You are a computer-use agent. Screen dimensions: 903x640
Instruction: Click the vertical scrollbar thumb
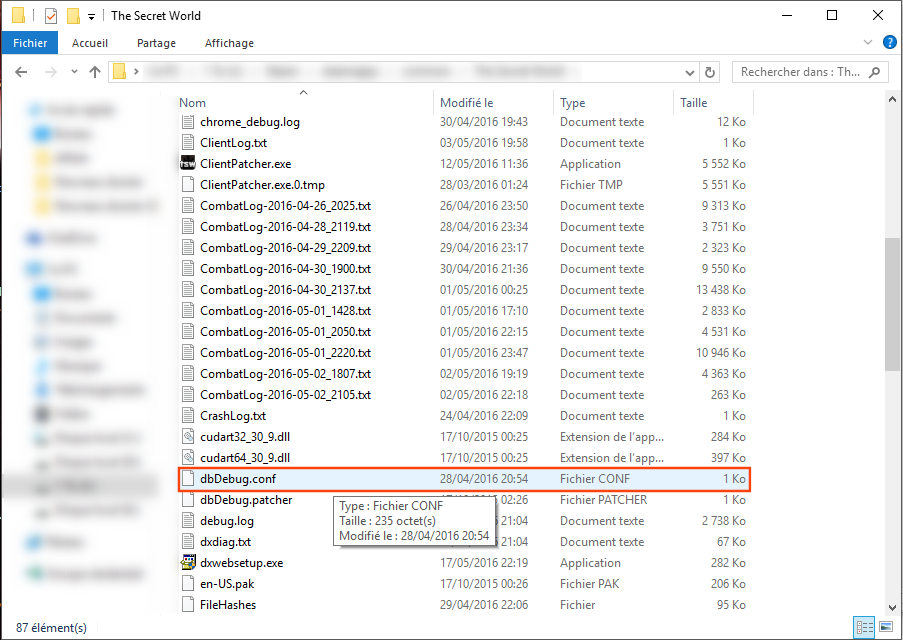click(x=892, y=305)
